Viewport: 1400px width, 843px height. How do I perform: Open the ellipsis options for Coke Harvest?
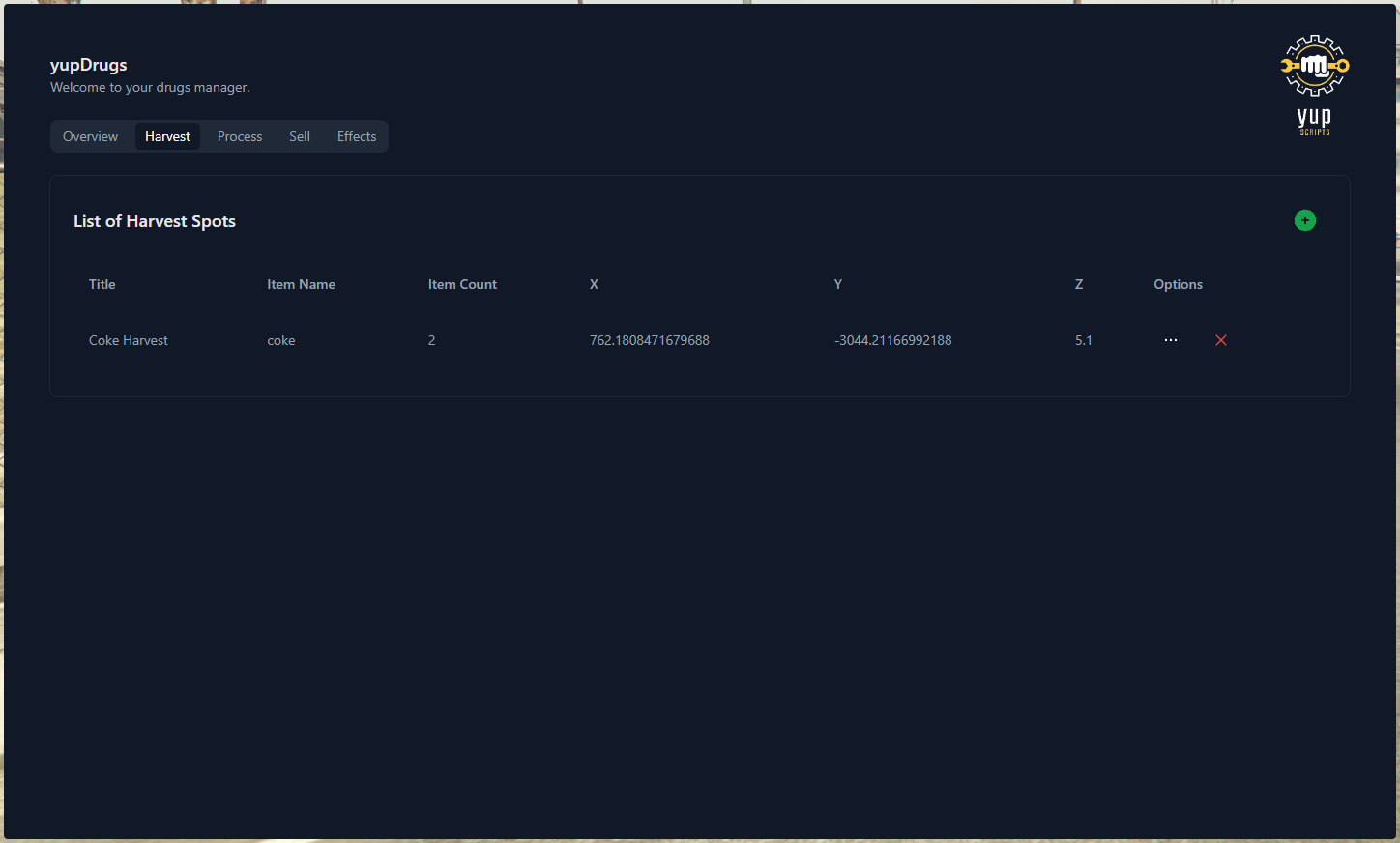(x=1171, y=340)
